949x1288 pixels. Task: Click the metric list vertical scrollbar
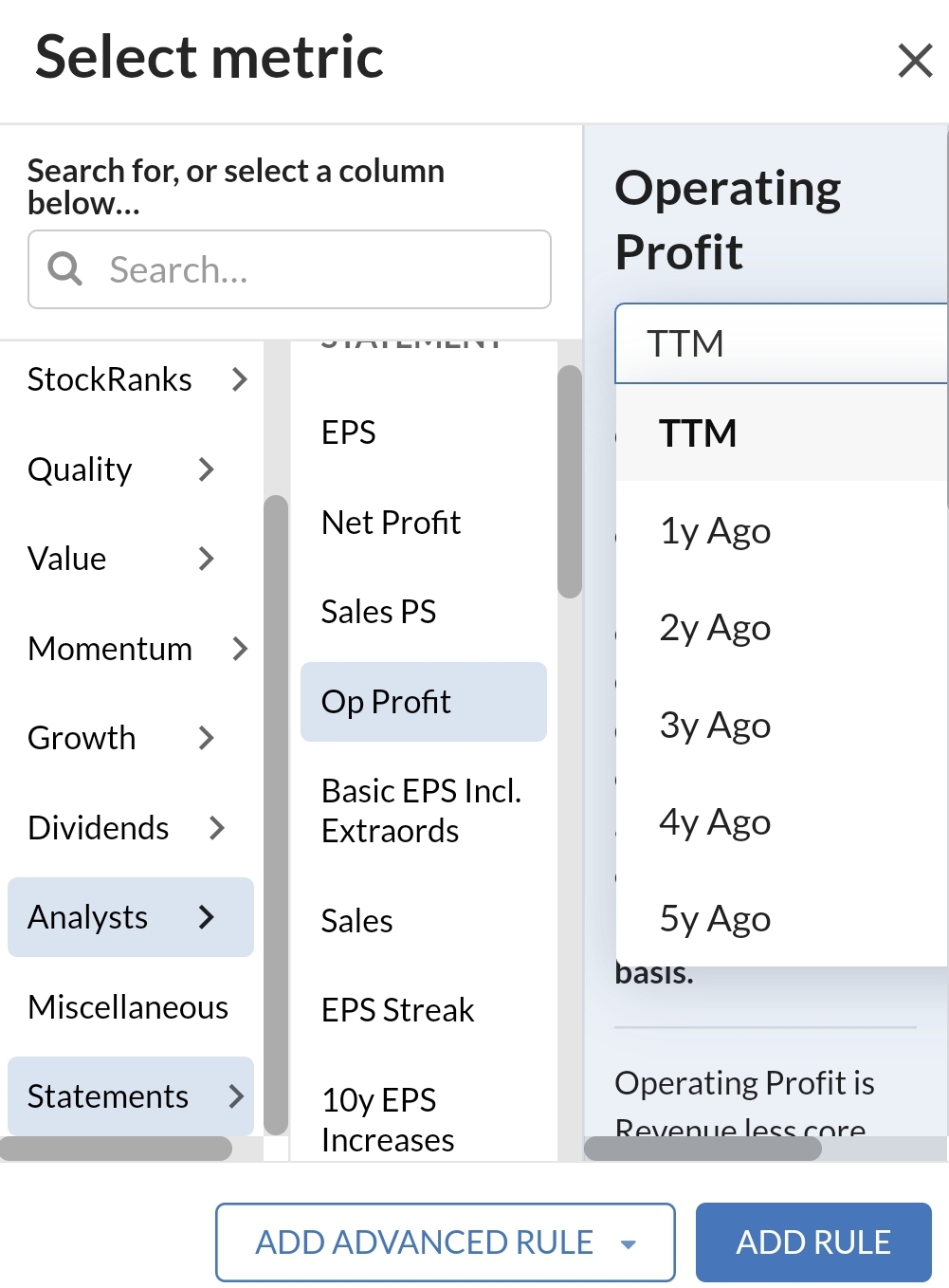click(x=570, y=482)
